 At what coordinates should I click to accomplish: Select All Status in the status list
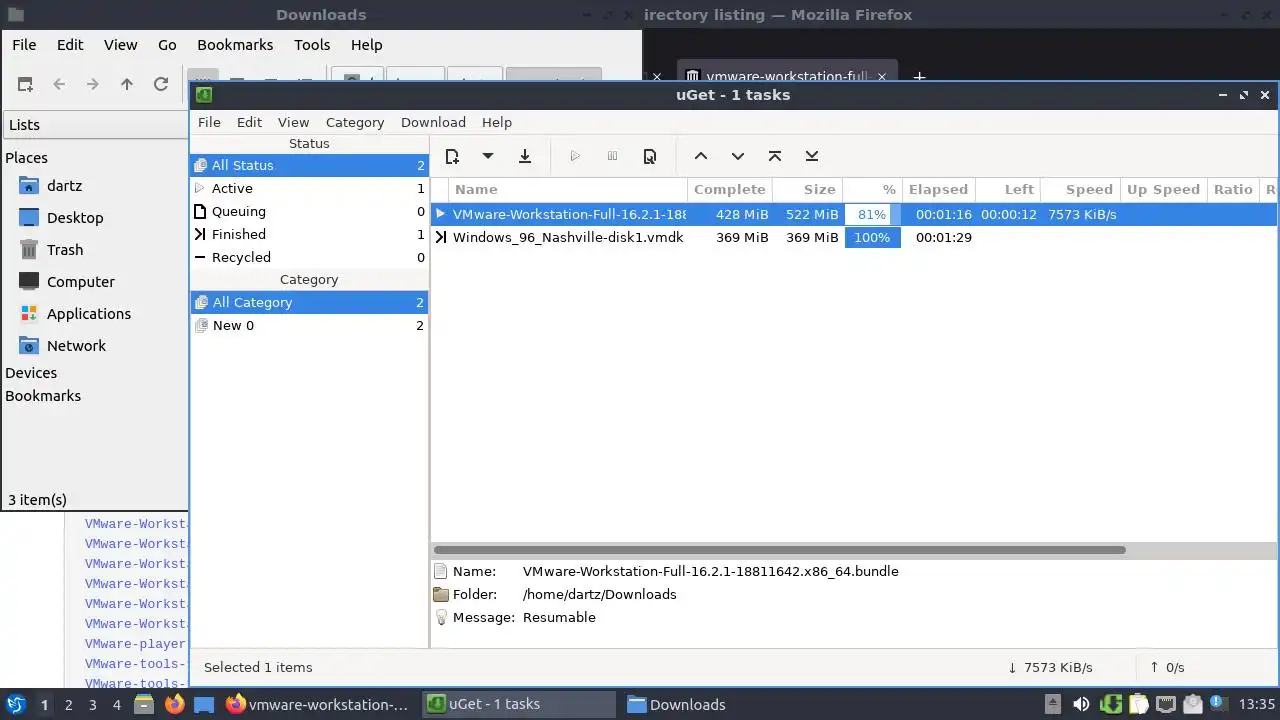309,165
